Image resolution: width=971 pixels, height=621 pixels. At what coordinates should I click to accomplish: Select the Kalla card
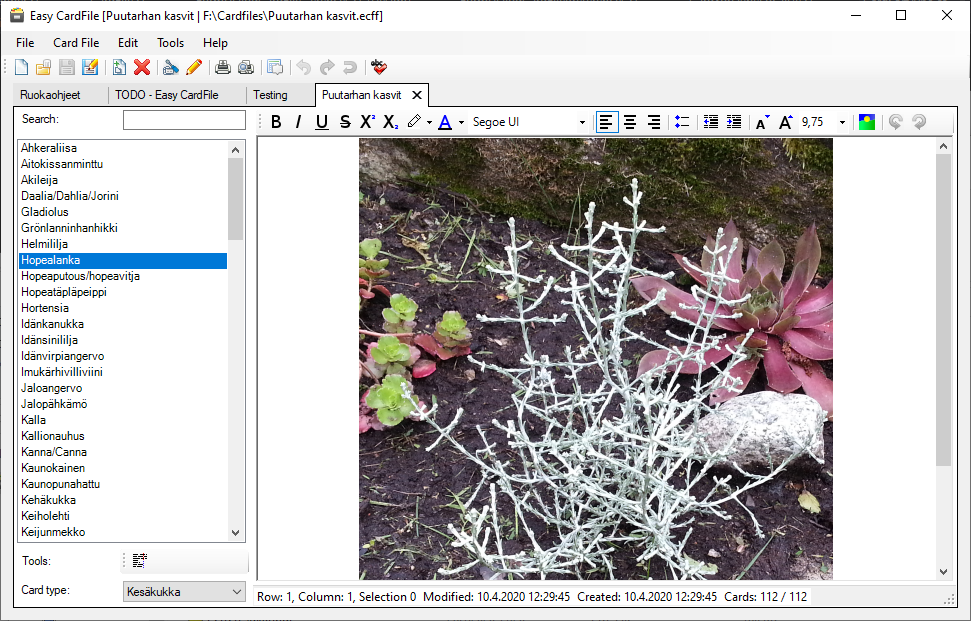[123, 420]
